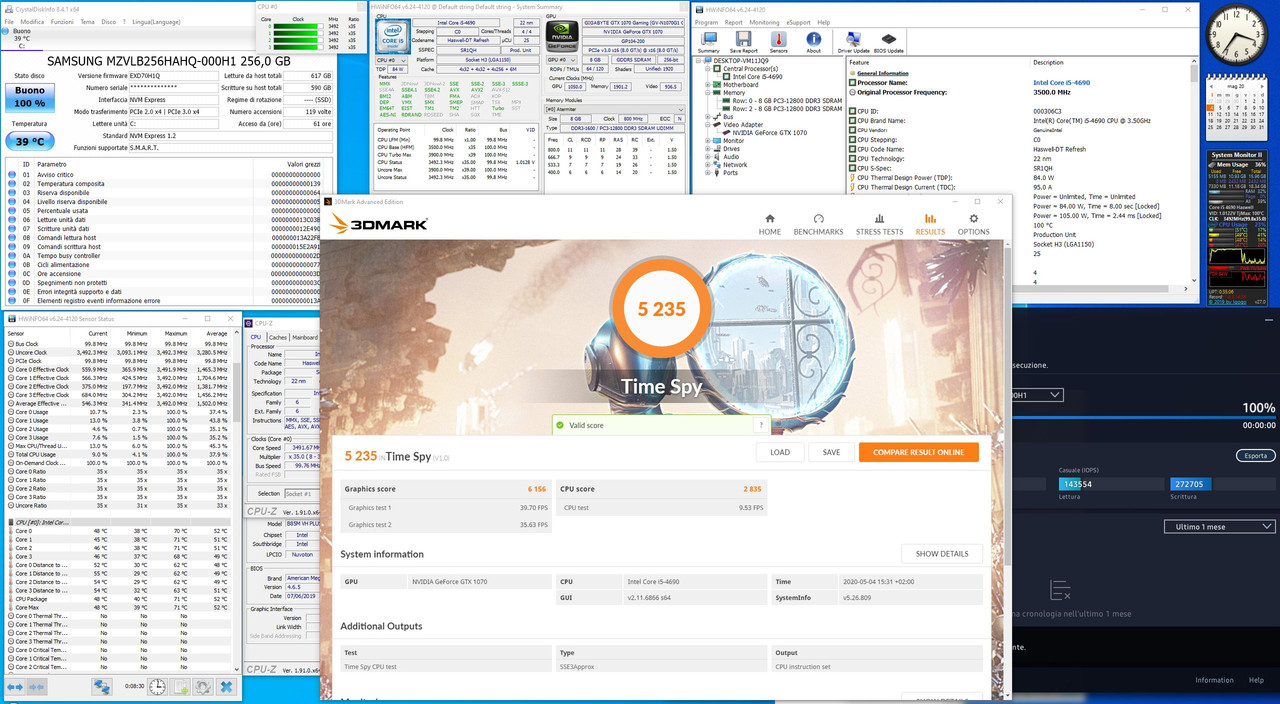Open Funzioni menu in CrystalDiskInfo
The width and height of the screenshot is (1280, 704).
tap(62, 21)
